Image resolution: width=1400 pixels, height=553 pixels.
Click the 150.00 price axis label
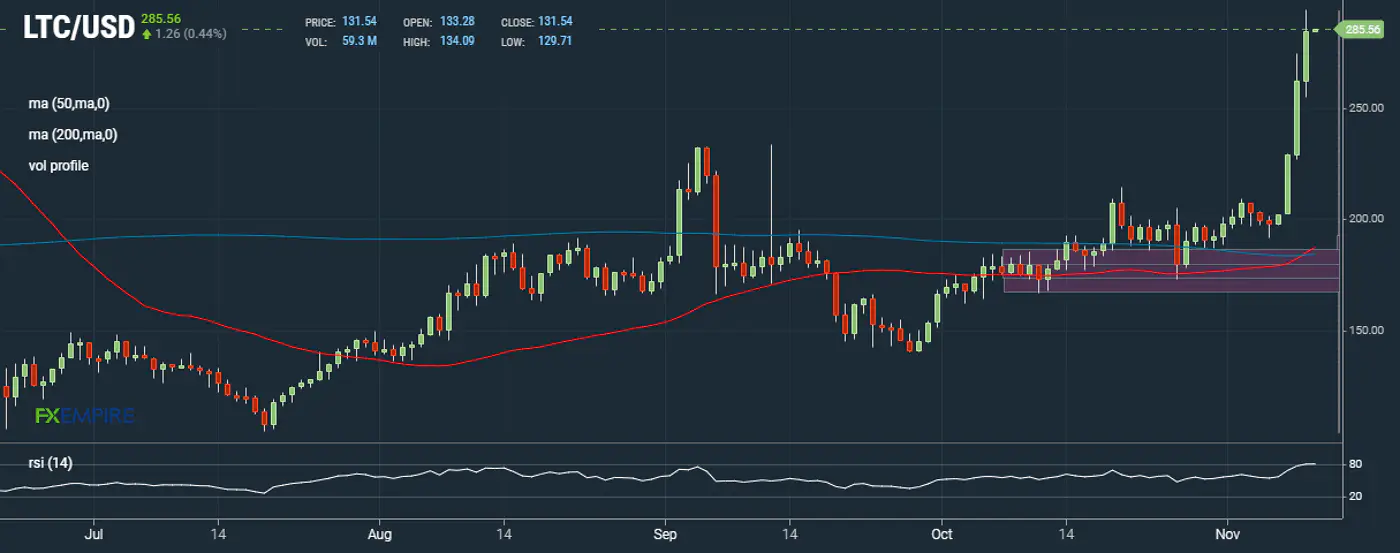1364,330
